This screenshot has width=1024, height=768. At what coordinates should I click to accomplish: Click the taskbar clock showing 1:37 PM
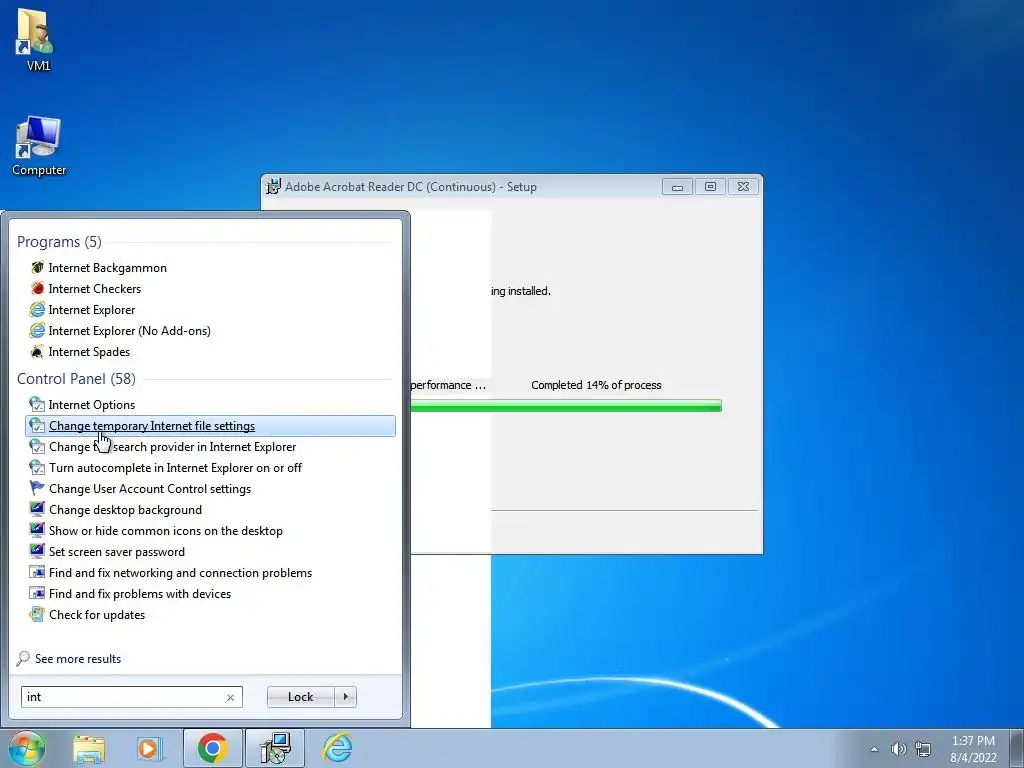pyautogui.click(x=973, y=748)
